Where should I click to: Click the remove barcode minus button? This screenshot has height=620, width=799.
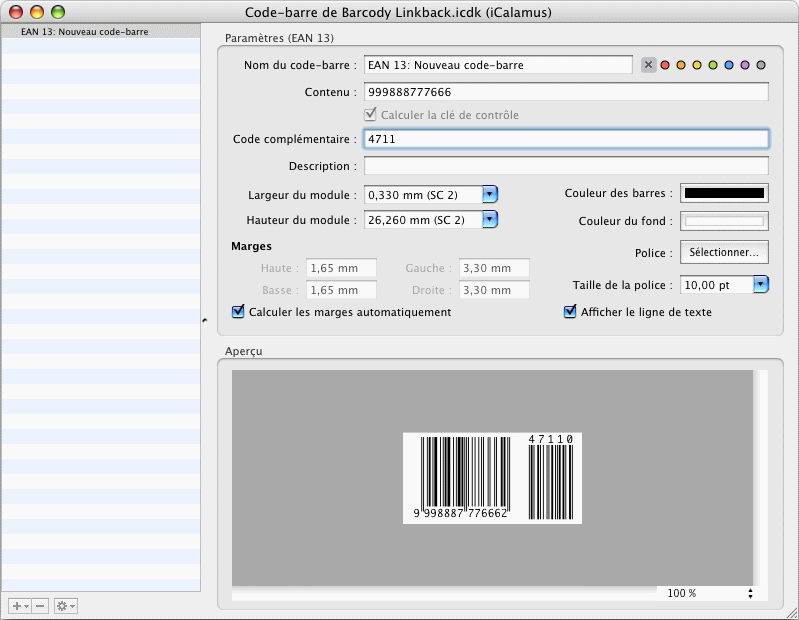pyautogui.click(x=40, y=606)
